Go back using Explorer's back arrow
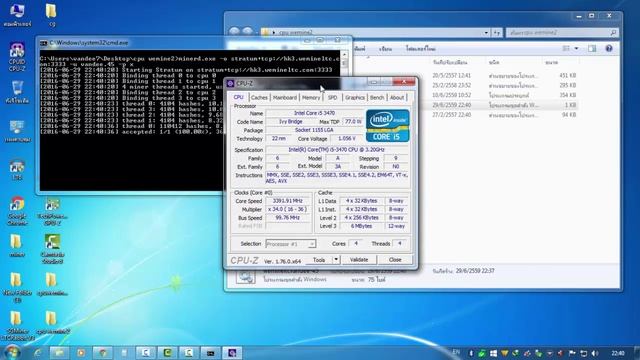 click(x=234, y=32)
